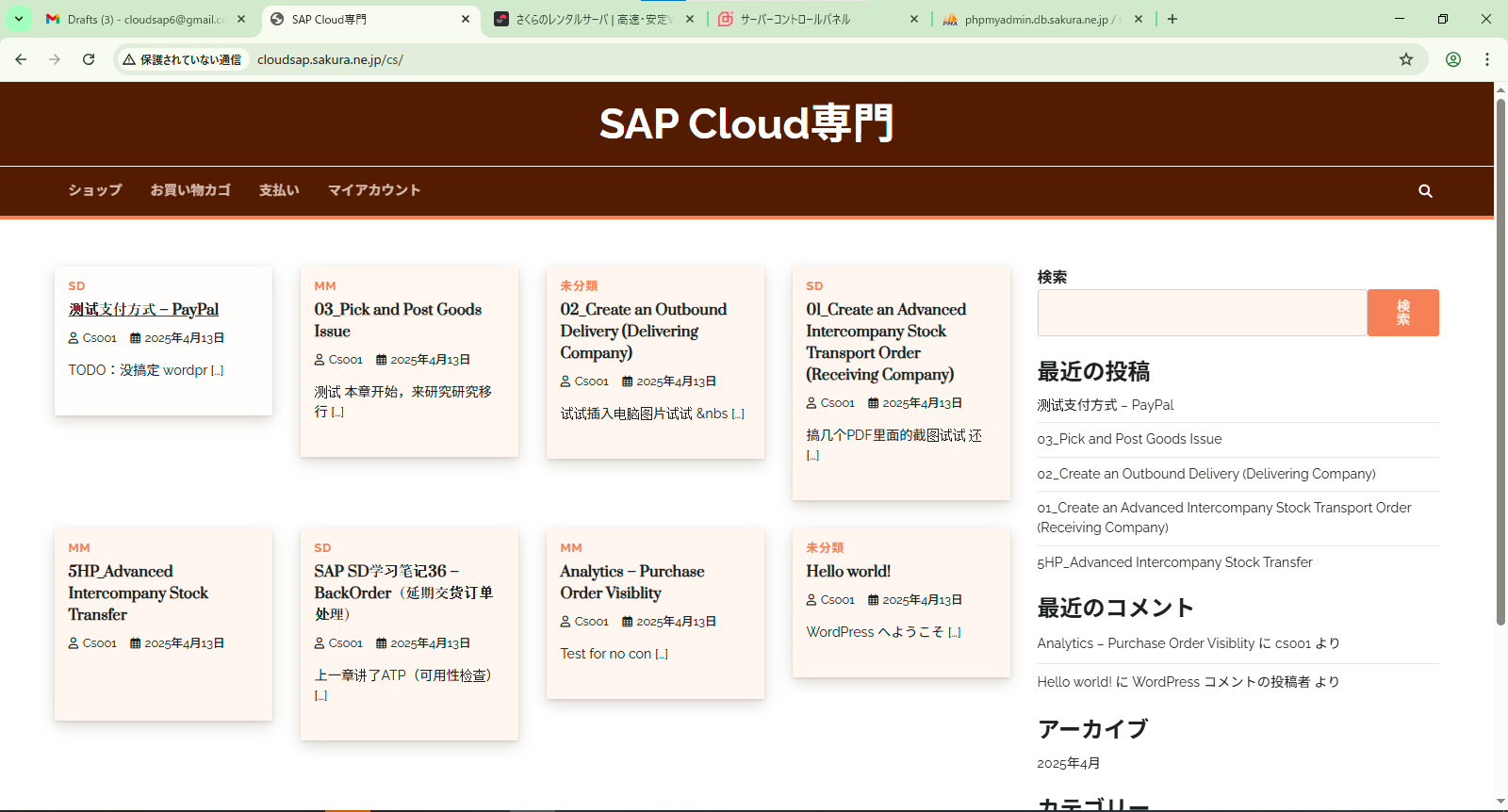Go forward in browser history
1508x812 pixels.
click(55, 59)
